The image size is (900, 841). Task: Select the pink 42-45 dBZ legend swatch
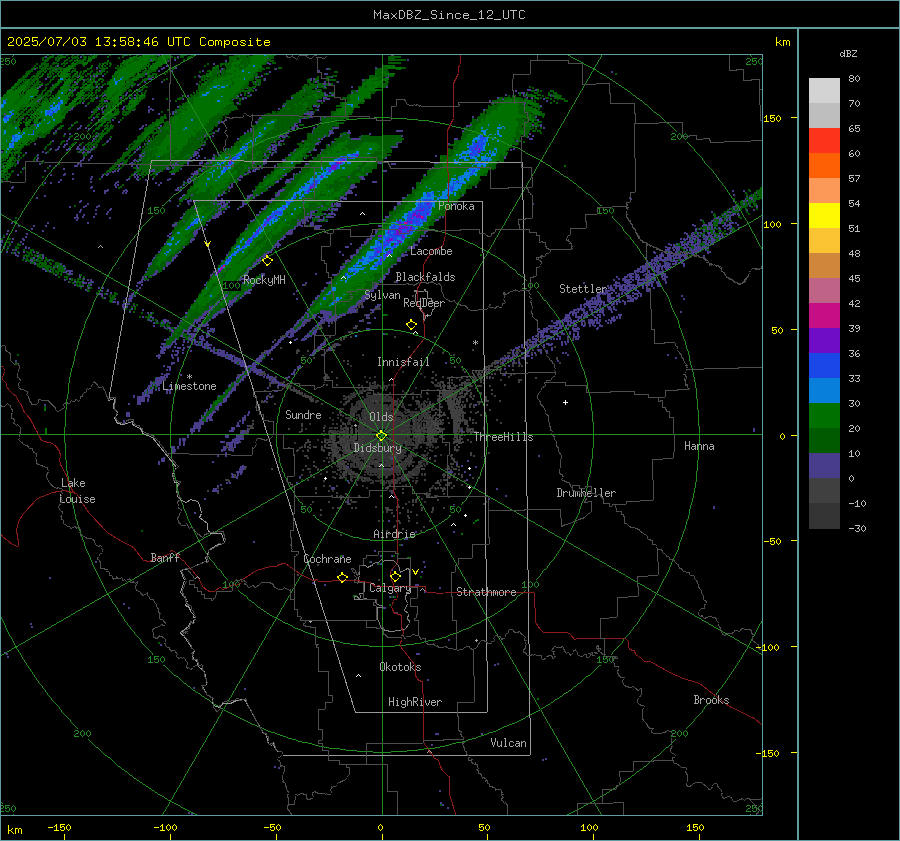click(824, 291)
